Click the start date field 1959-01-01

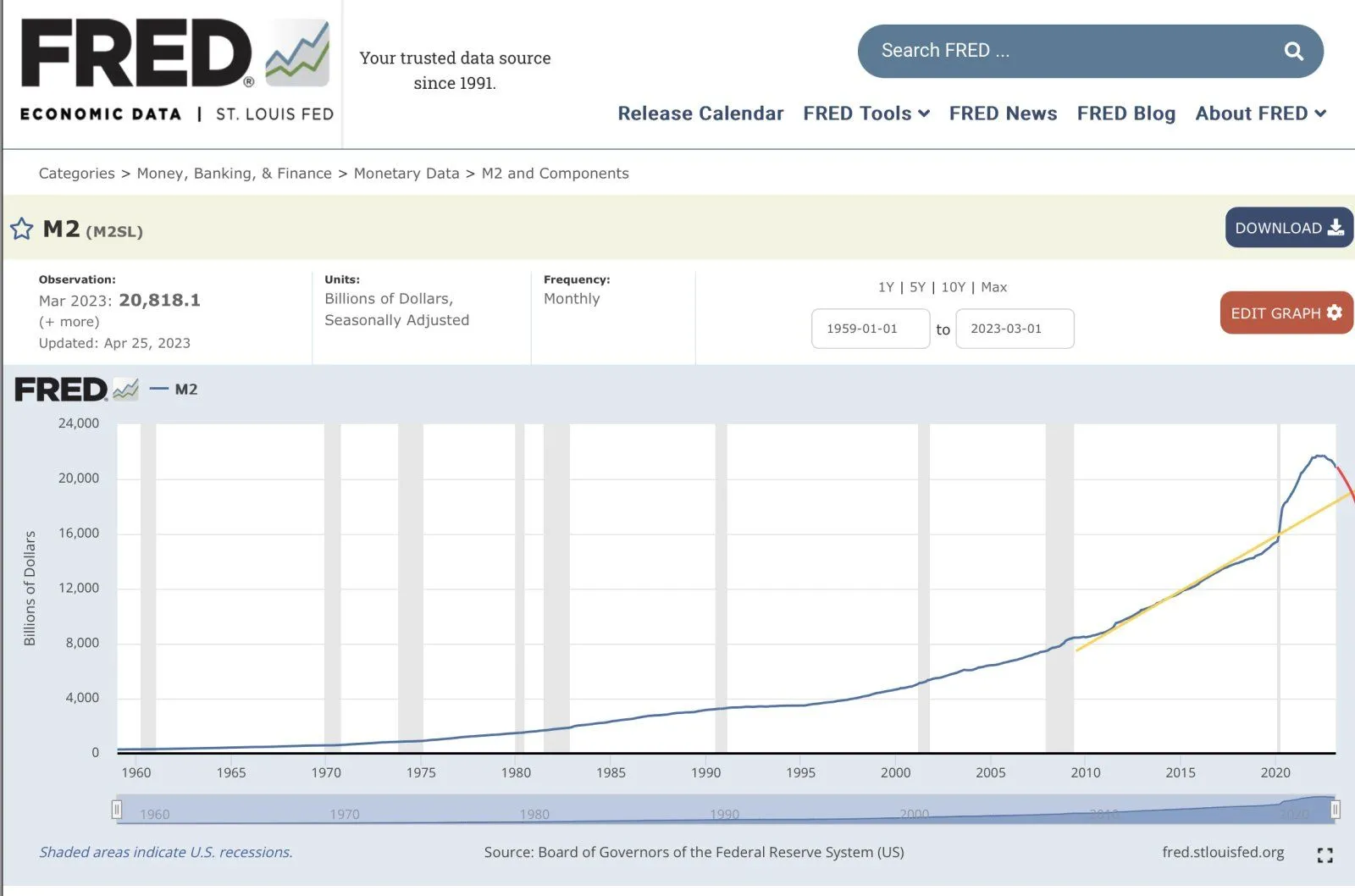870,329
